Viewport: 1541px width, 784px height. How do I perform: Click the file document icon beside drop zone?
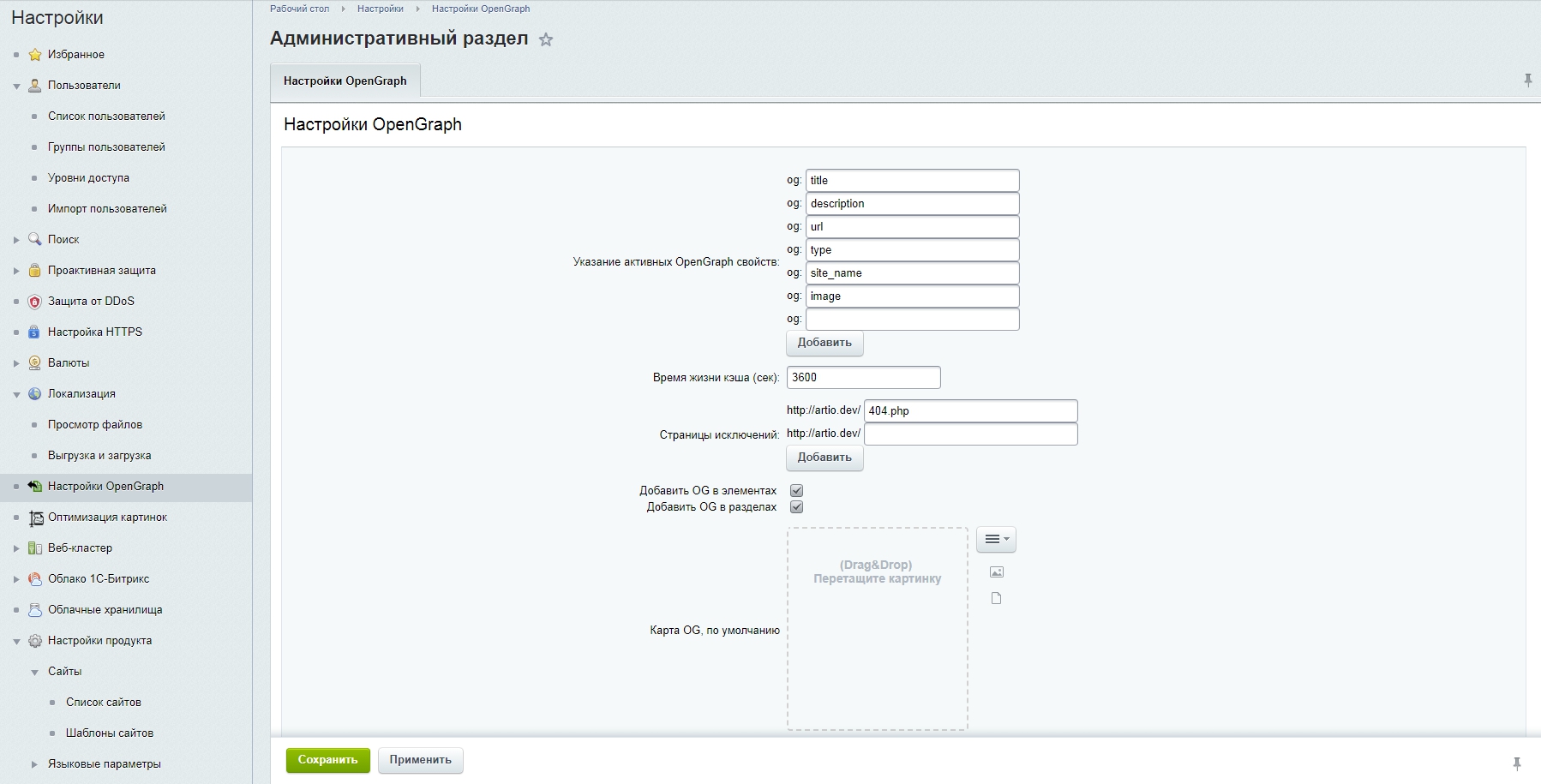coord(996,598)
